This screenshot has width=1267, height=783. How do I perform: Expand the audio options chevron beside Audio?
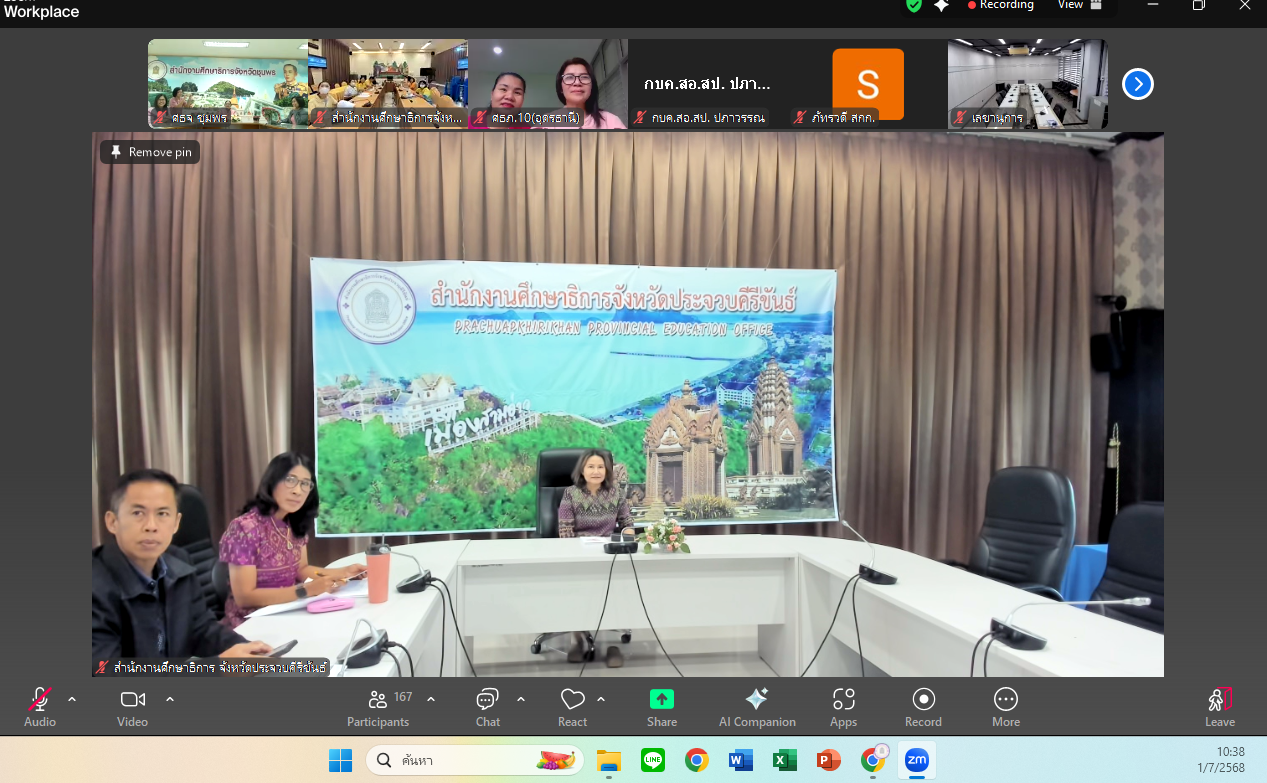[72, 699]
